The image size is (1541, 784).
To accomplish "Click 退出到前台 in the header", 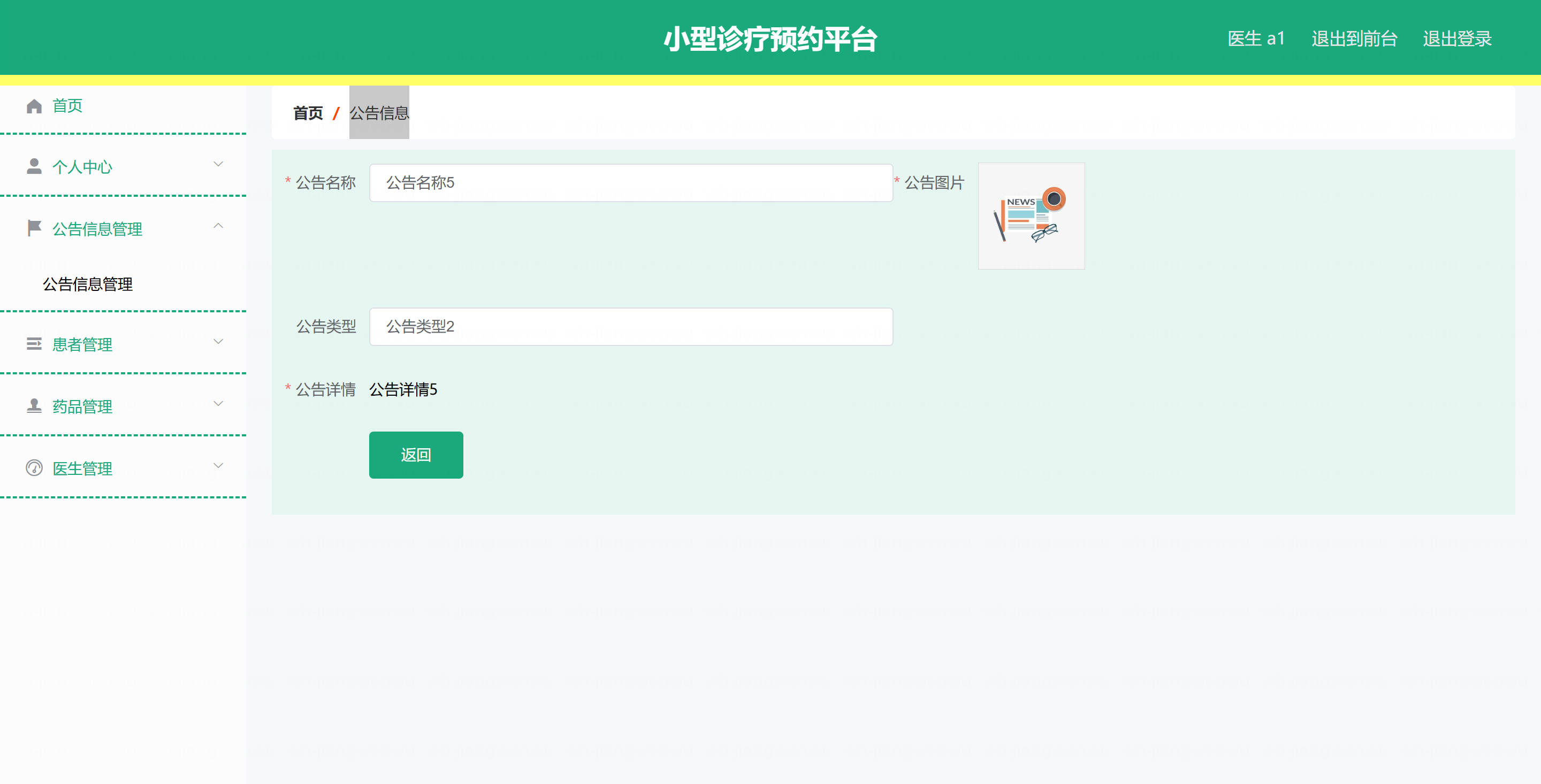I will [1354, 39].
